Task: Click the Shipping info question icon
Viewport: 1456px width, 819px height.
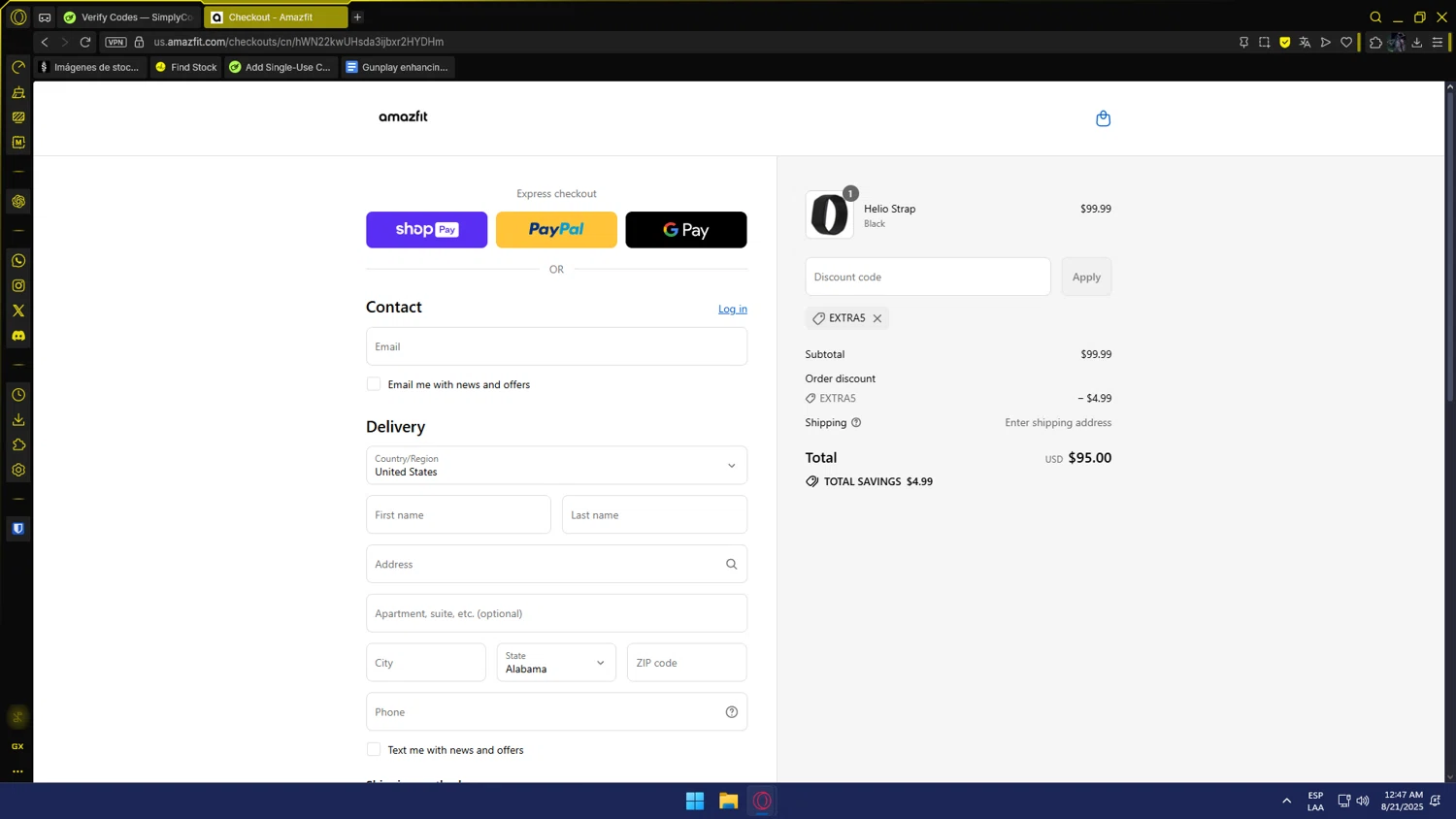Action: pos(856,422)
